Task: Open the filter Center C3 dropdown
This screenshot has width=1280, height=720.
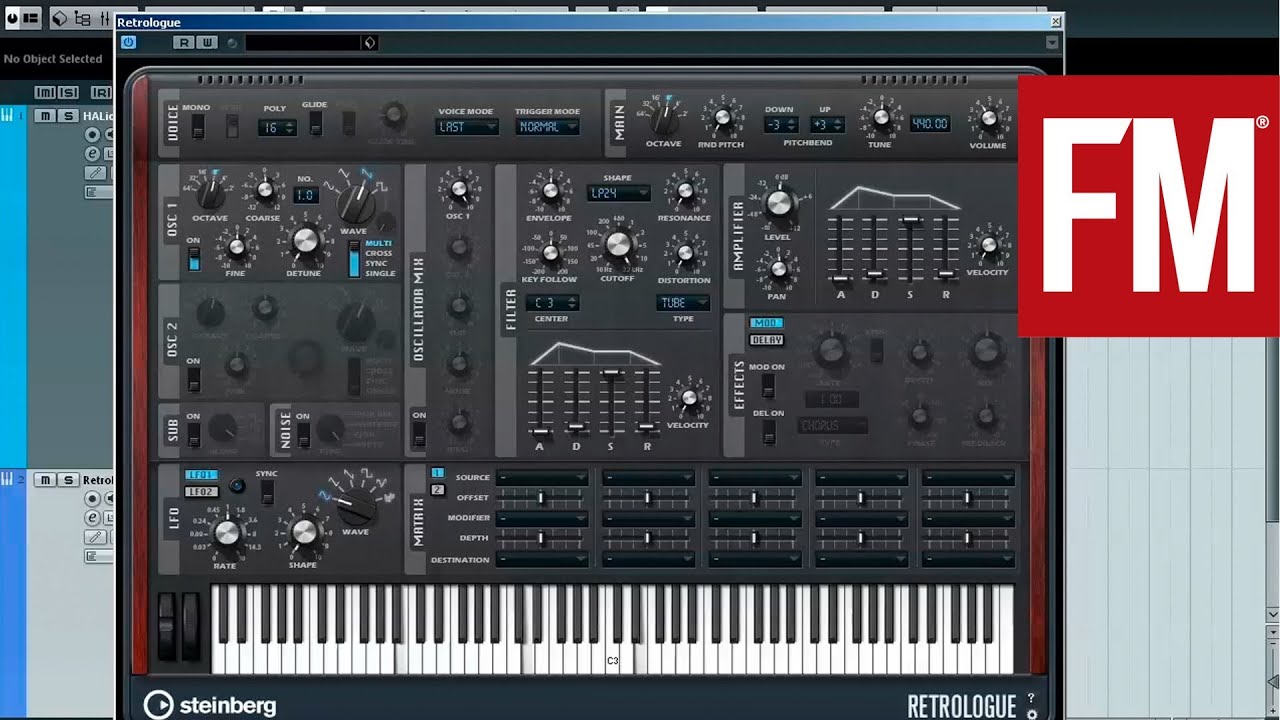Action: 552,303
